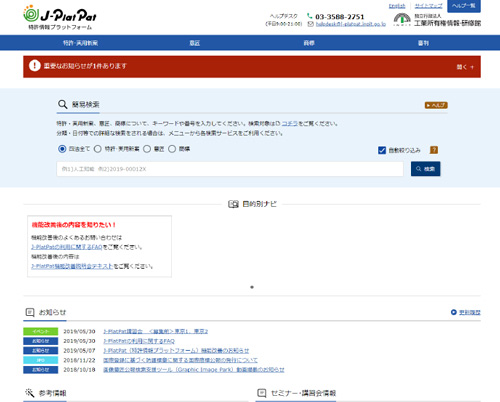Open the 意匠 menu in the navigation bar
Image resolution: width=500 pixels, height=402 pixels.
tap(195, 43)
